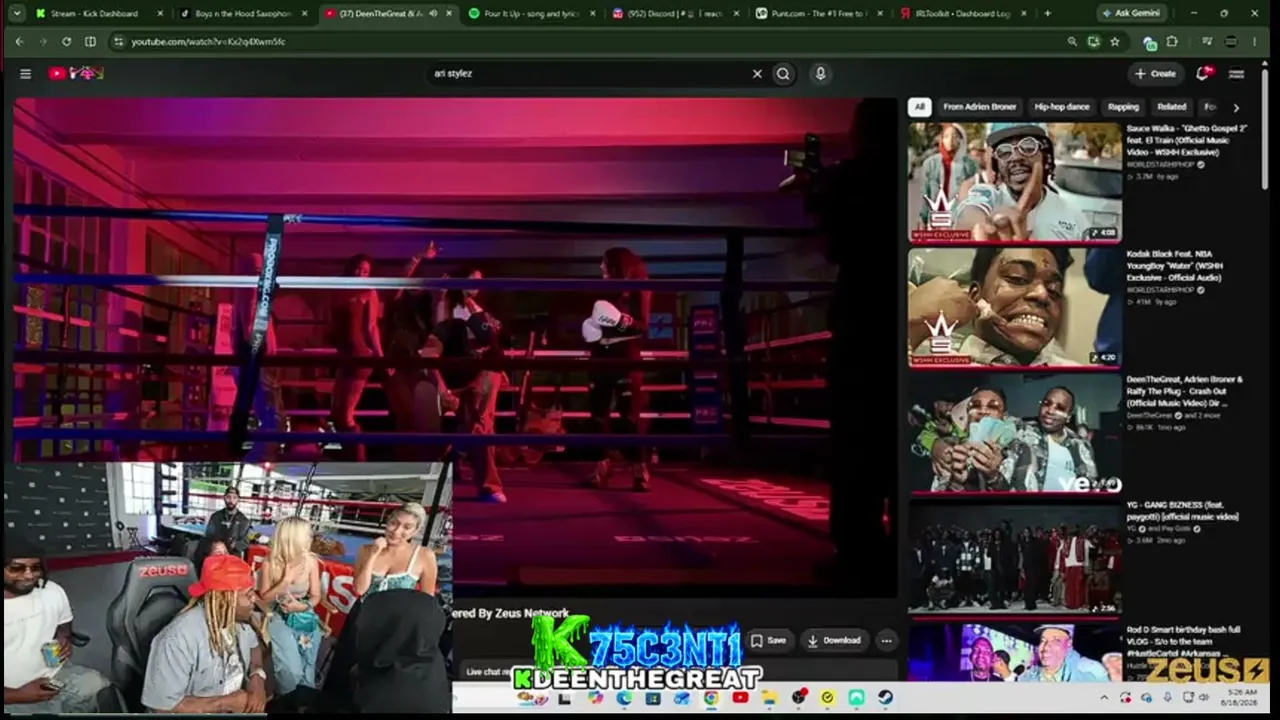This screenshot has width=1280, height=720.
Task: Click the Crash Out video title
Action: pyautogui.click(x=1185, y=391)
